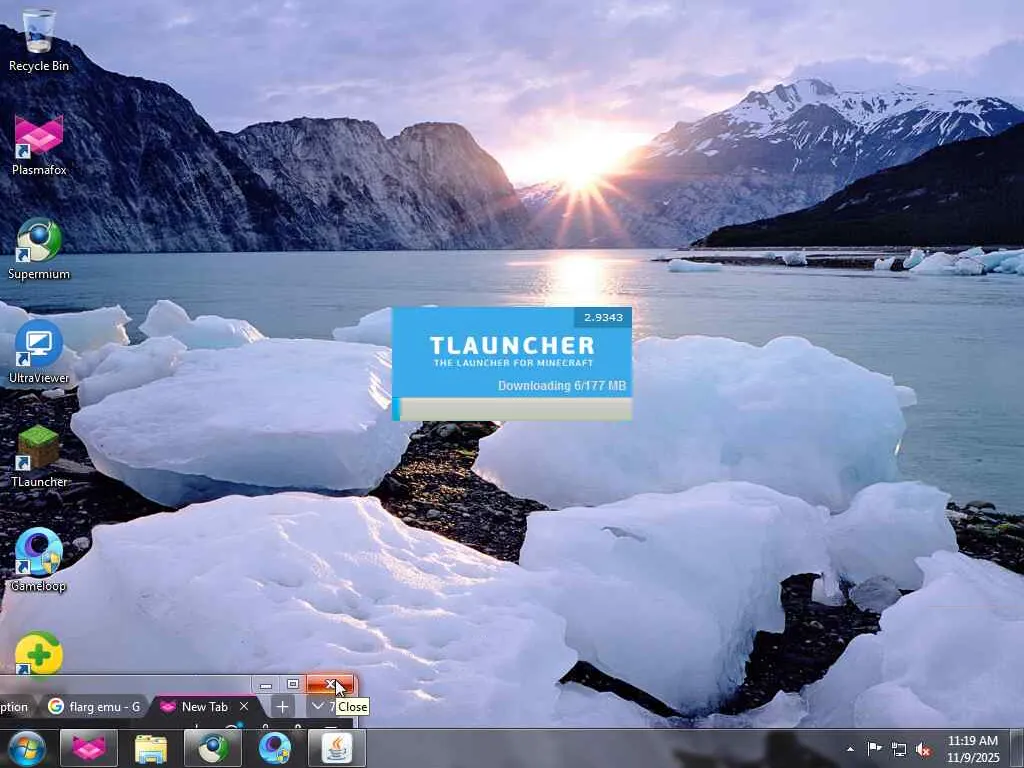Switch to the New Tab browser tab
Image resolution: width=1024 pixels, height=768 pixels.
point(204,707)
